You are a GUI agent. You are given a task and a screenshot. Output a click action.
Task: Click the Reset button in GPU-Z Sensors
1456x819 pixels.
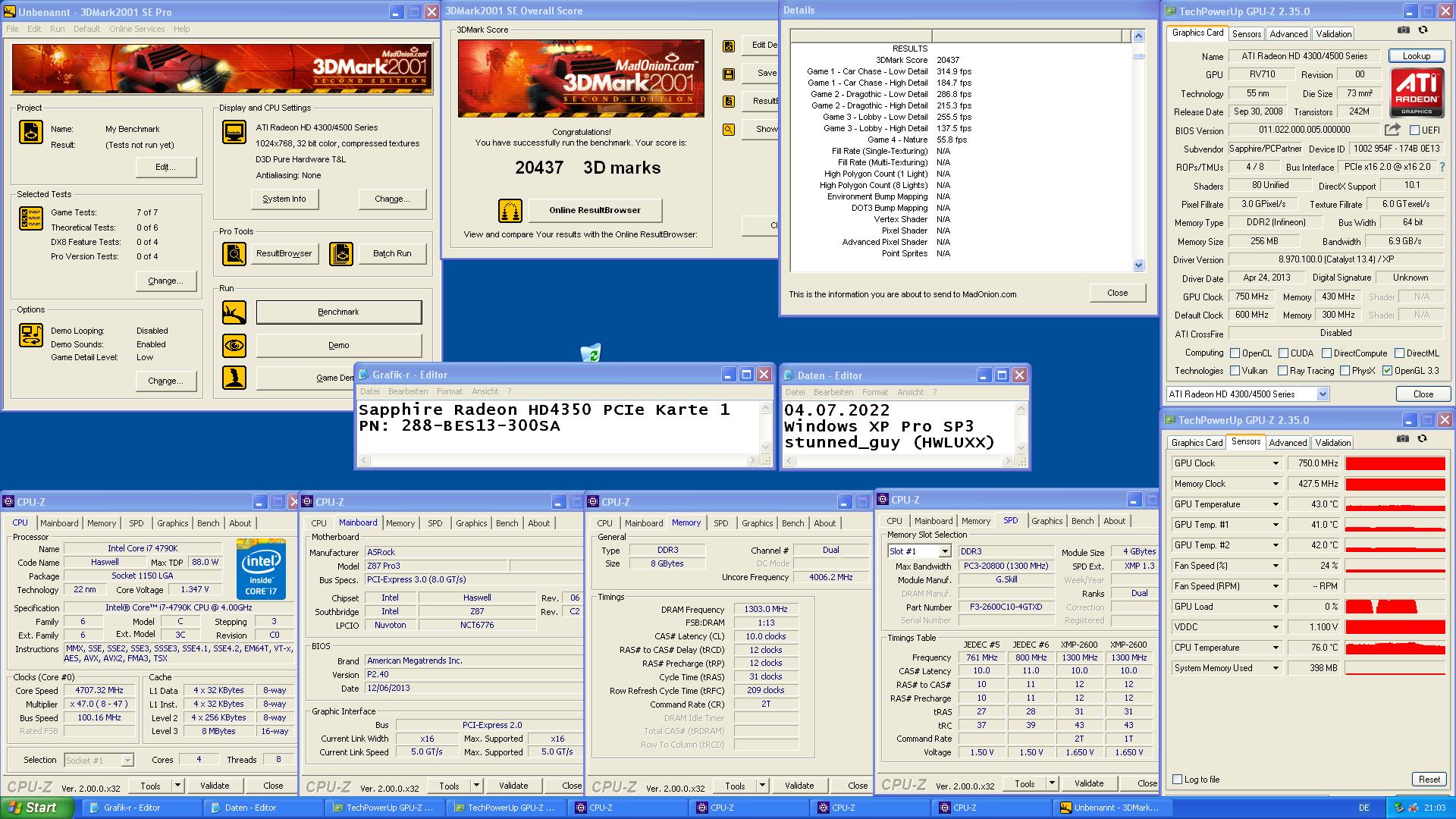(x=1429, y=780)
